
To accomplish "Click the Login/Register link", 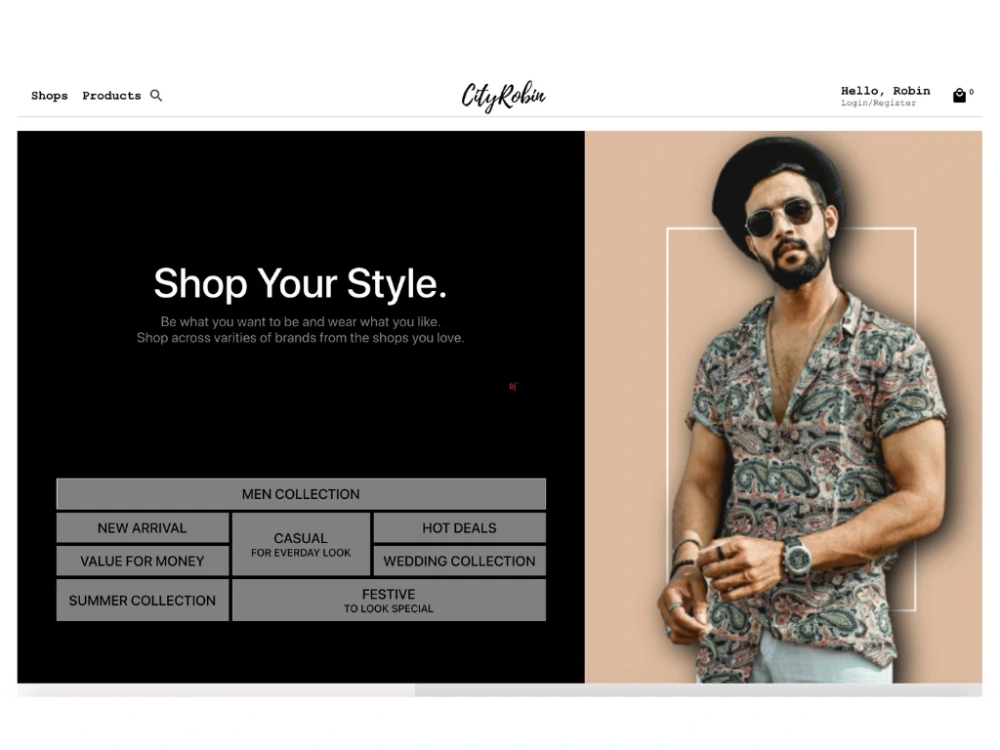I will pyautogui.click(x=878, y=103).
